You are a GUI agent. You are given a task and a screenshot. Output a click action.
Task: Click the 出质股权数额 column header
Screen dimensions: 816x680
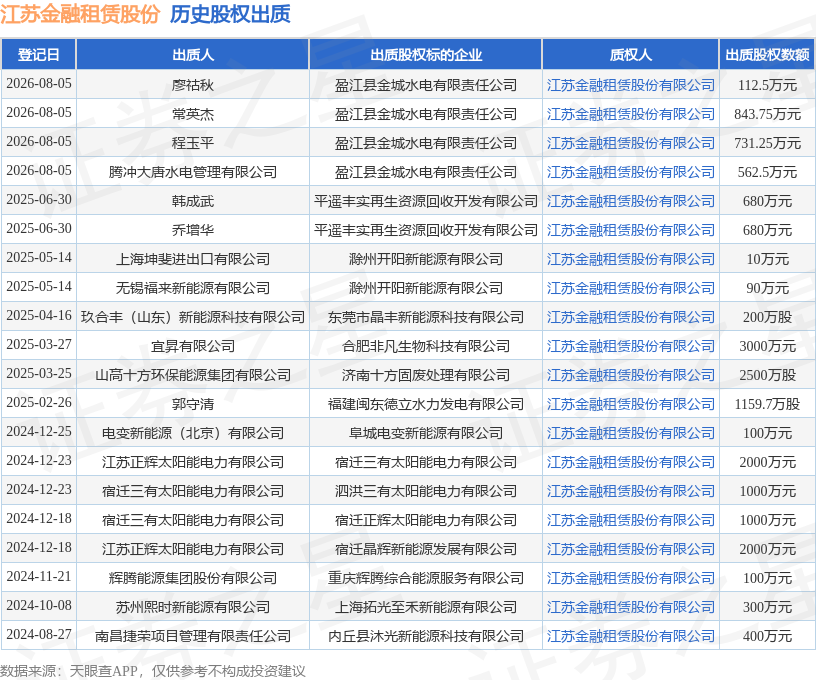[x=768, y=55]
